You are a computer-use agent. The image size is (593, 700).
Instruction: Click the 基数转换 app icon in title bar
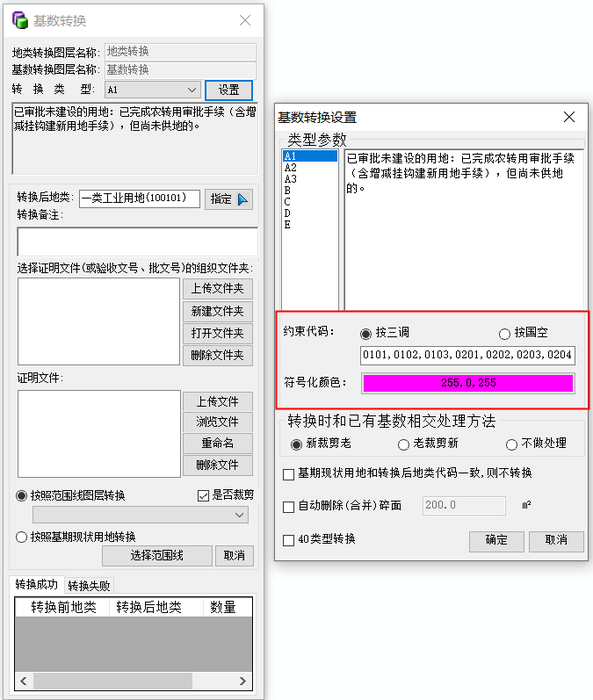click(x=20, y=20)
